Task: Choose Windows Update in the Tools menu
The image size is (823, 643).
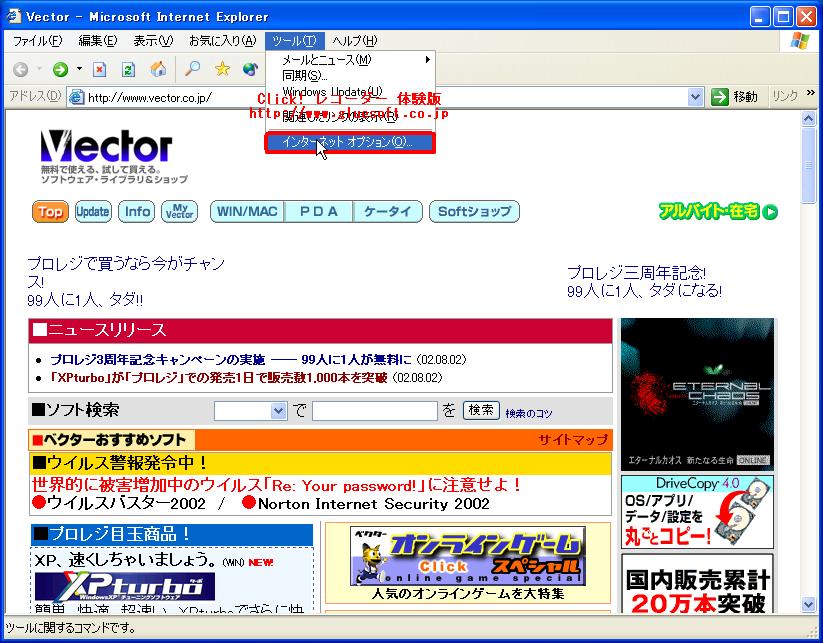Action: [x=351, y=92]
